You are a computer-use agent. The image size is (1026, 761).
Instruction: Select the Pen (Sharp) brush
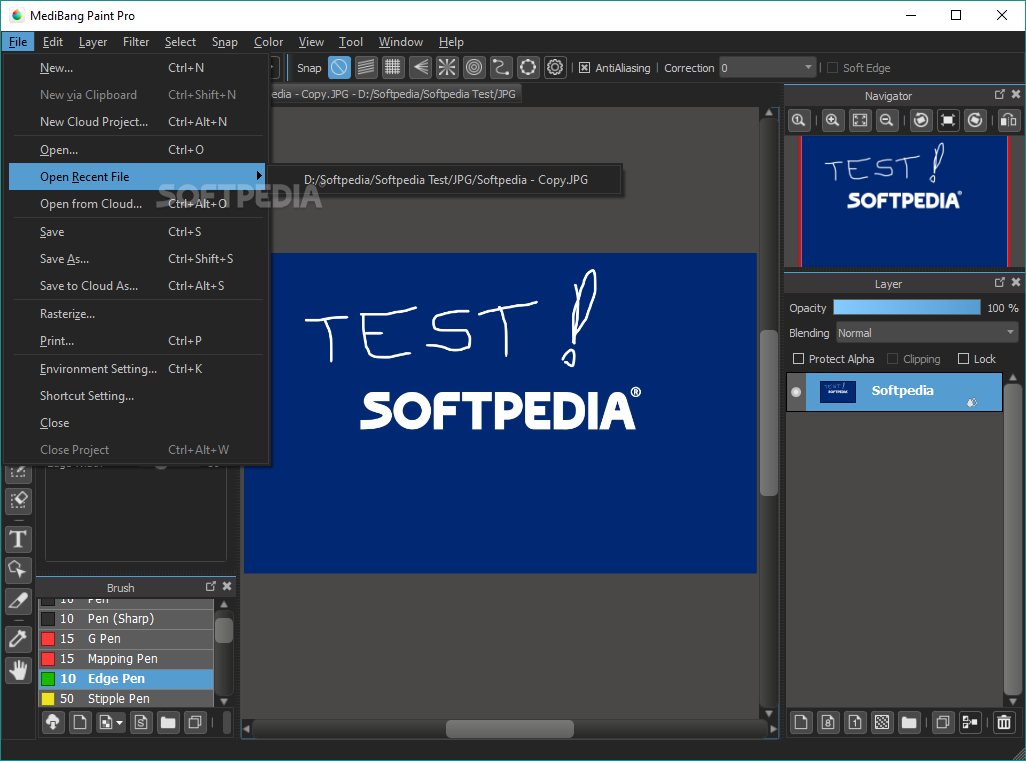click(x=126, y=619)
